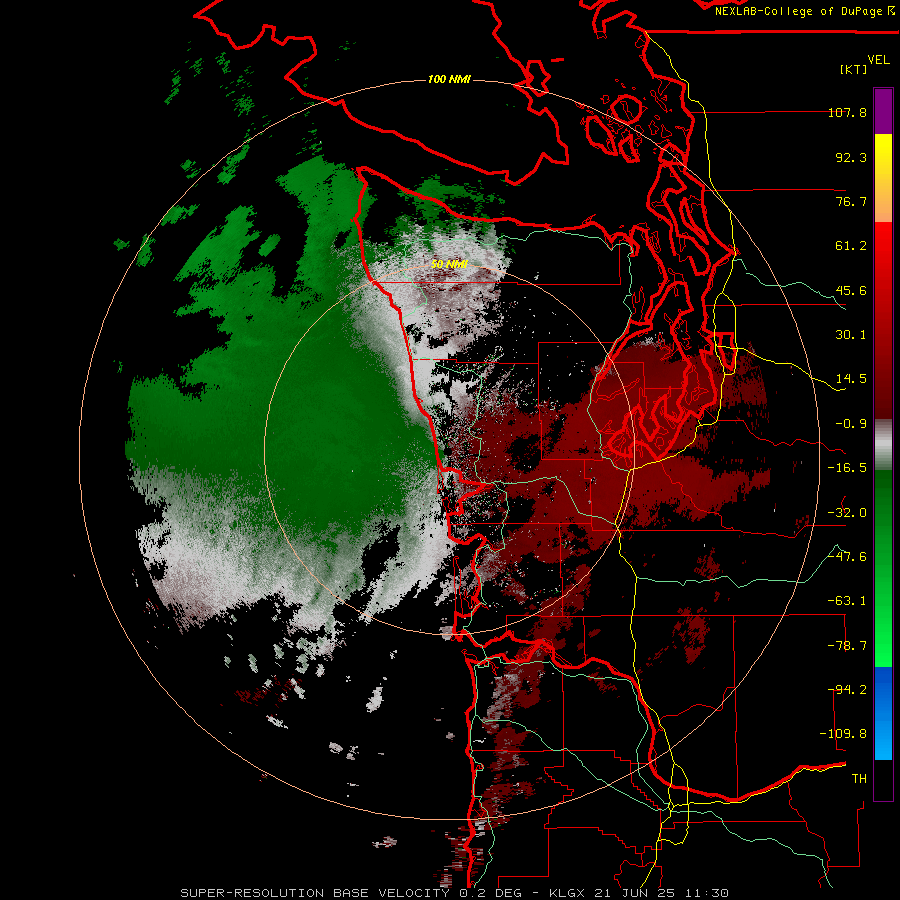Pick the gray near-zero segment of color bar

pyautogui.click(x=883, y=445)
